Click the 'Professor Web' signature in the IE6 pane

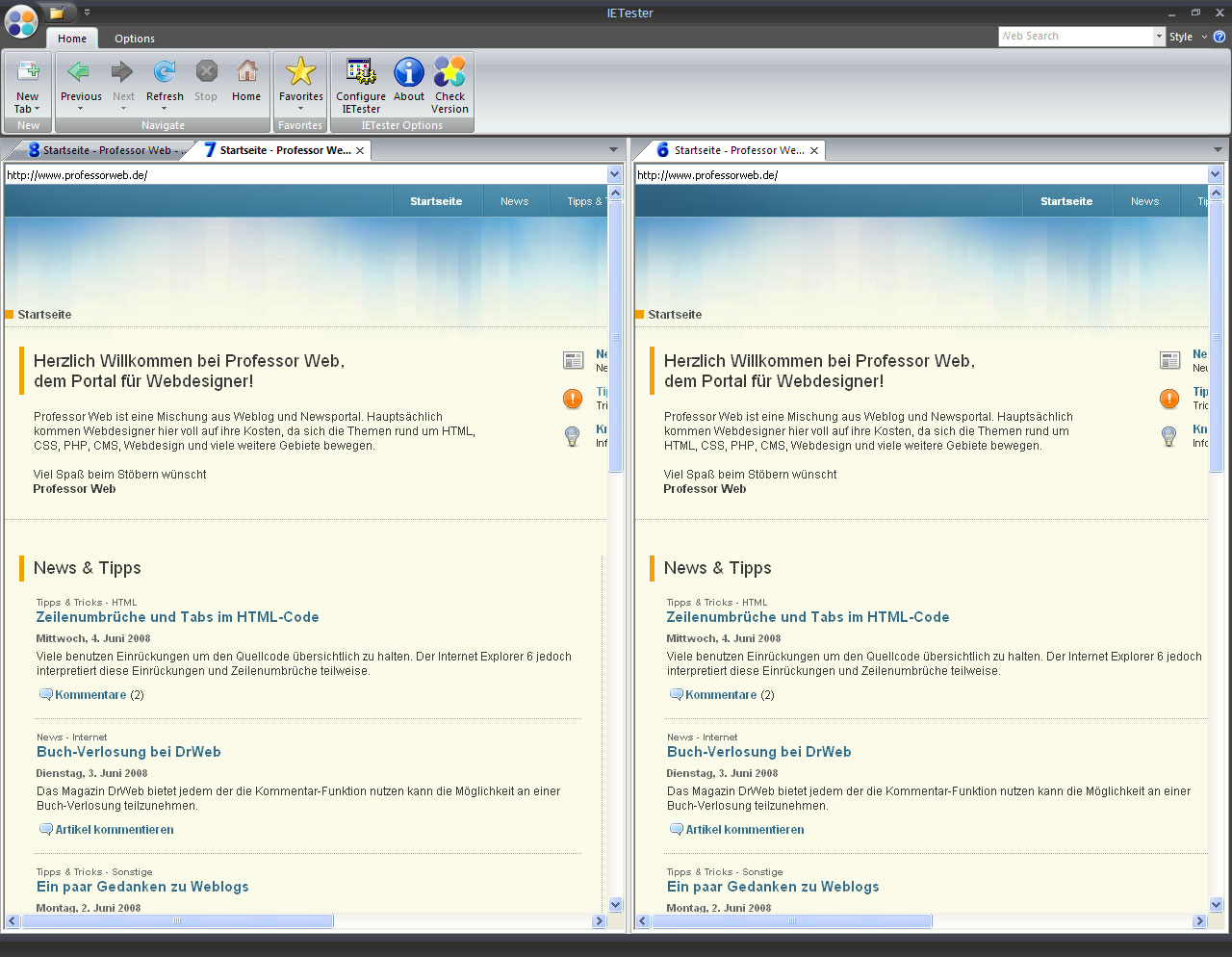pyautogui.click(x=705, y=489)
